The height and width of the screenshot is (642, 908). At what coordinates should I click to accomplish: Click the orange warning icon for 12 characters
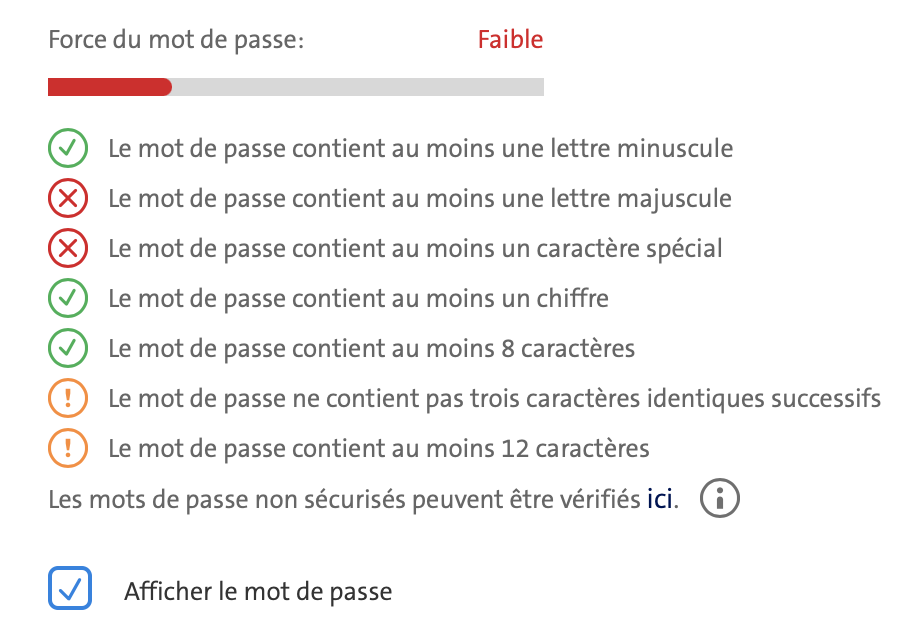pos(68,448)
